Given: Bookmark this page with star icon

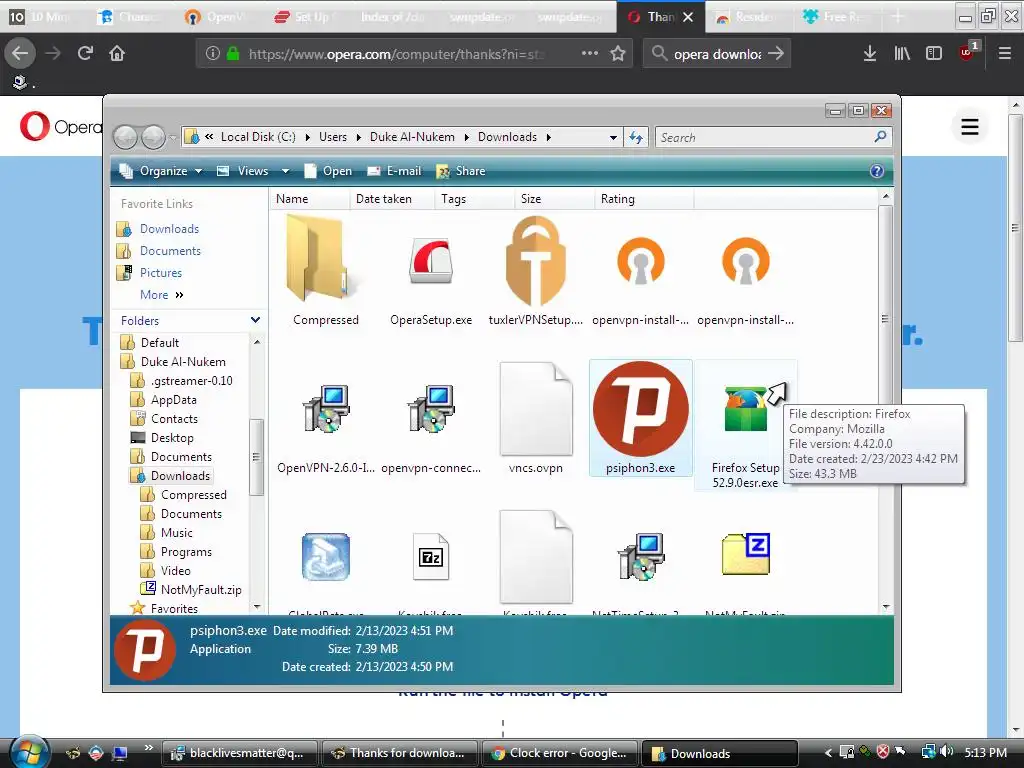Looking at the screenshot, I should [x=618, y=54].
